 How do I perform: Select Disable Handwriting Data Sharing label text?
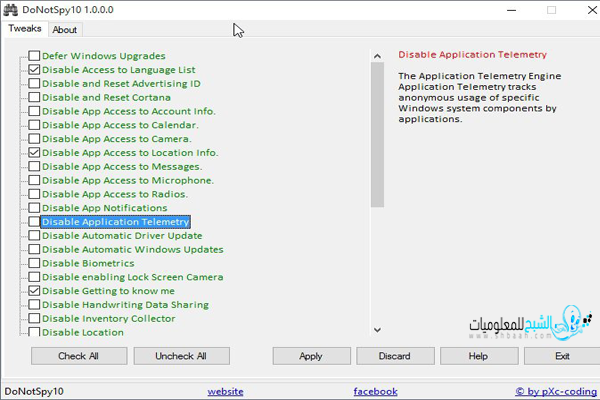[126, 305]
